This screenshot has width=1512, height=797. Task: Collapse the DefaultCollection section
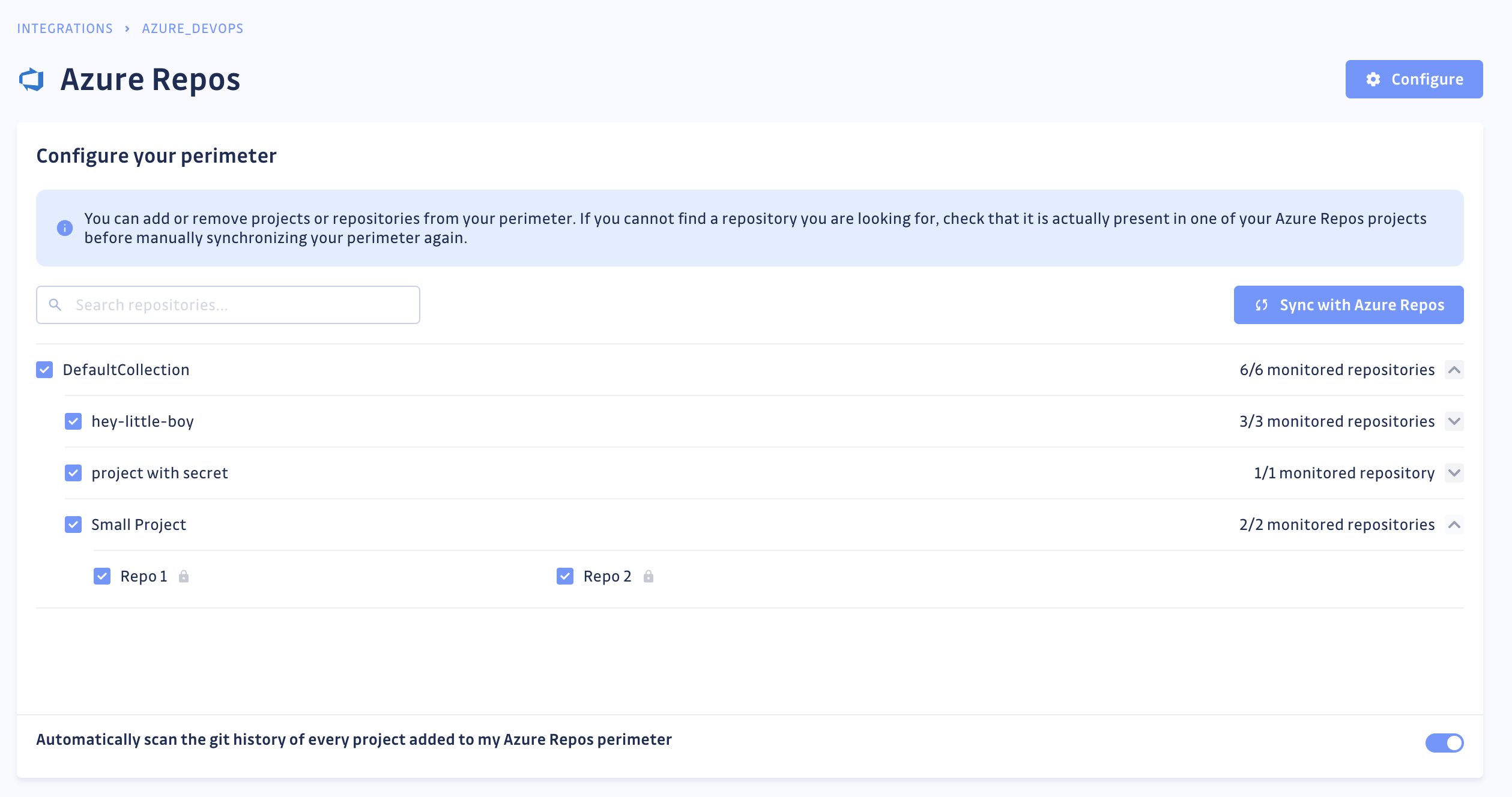(1454, 370)
